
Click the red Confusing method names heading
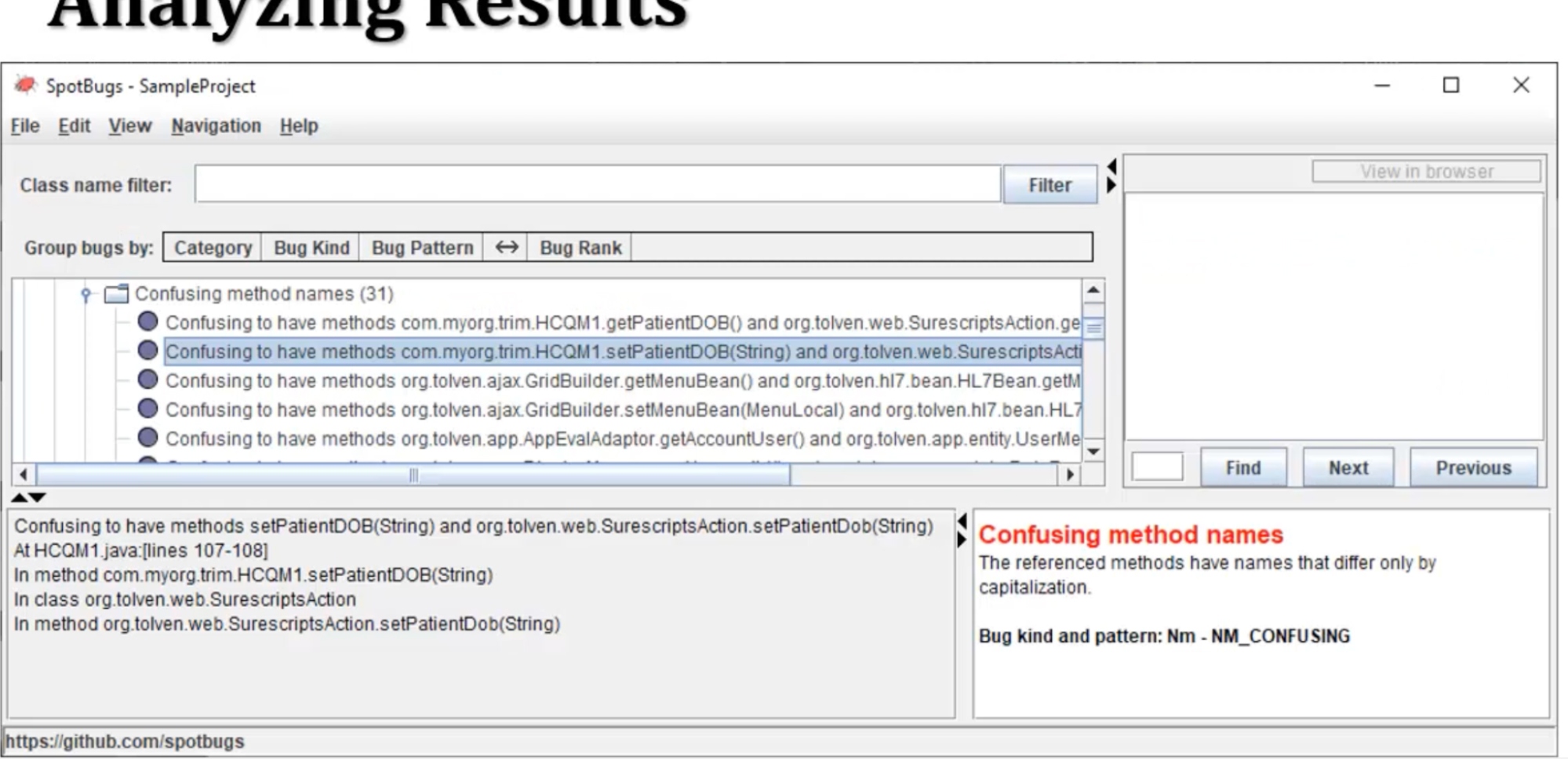click(1130, 535)
